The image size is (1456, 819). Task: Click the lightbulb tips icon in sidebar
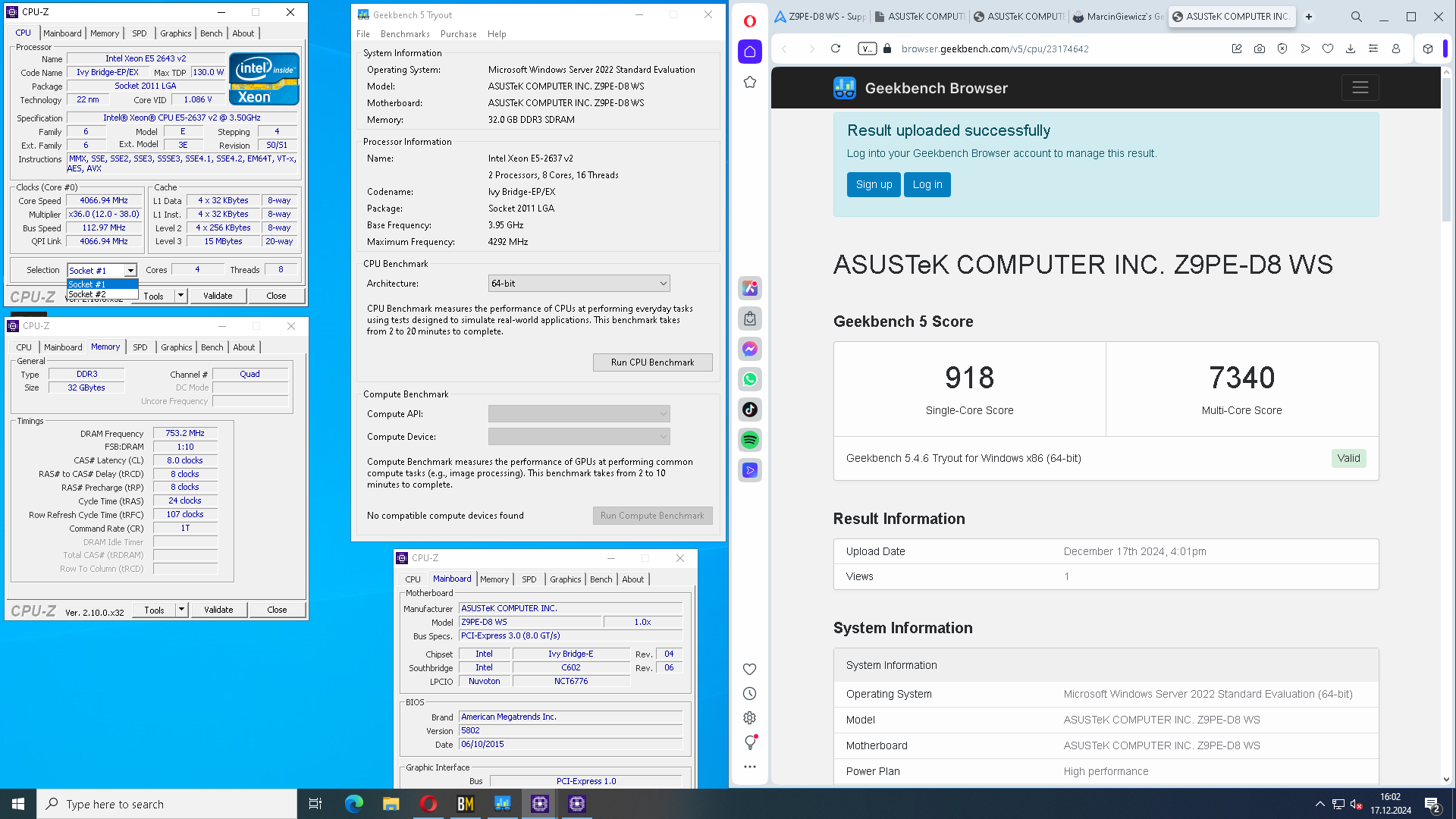pos(749,742)
